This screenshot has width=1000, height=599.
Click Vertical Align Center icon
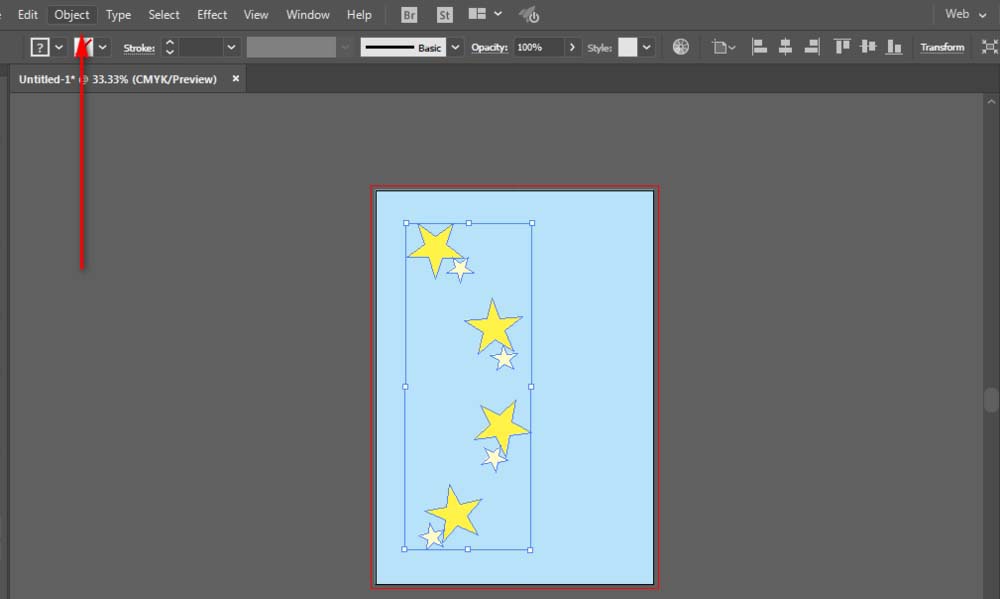[x=868, y=47]
